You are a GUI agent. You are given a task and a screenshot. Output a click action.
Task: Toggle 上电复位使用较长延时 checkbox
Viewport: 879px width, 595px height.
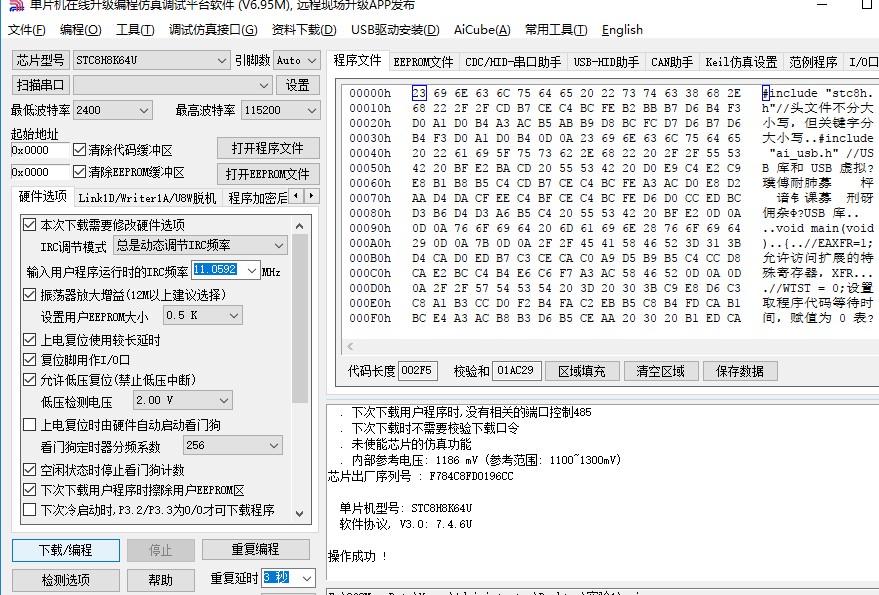30,339
